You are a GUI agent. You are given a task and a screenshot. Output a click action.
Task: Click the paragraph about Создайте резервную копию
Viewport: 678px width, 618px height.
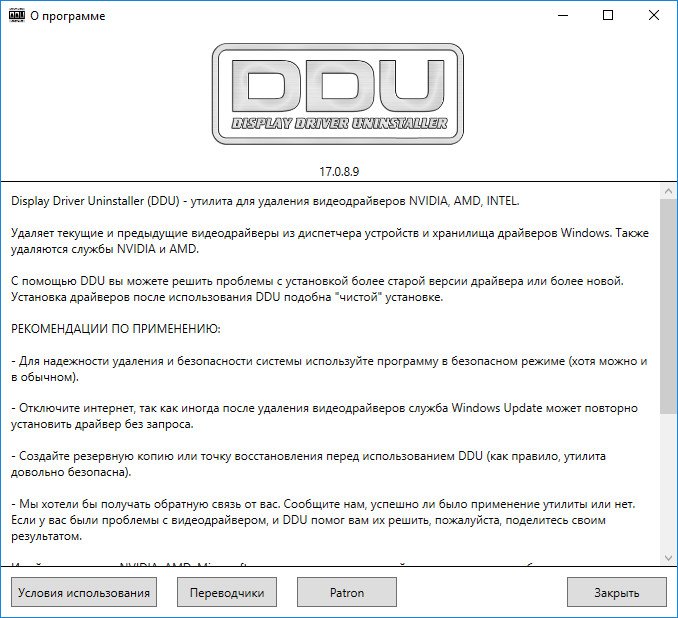click(x=308, y=464)
